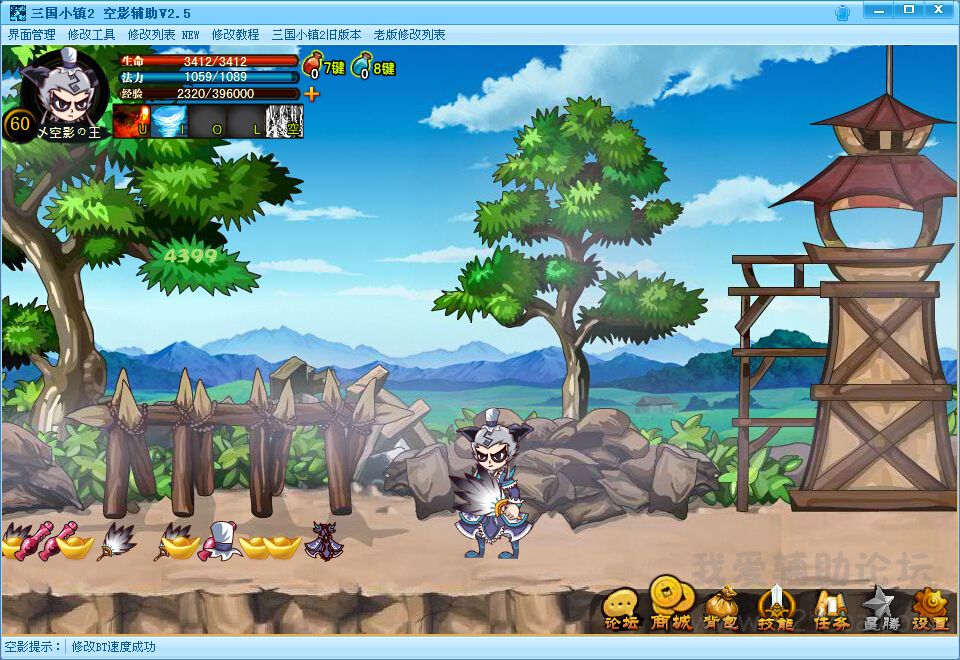This screenshot has height=660, width=960.
Task: Open the 修改列表 NEW menu
Action: 163,35
